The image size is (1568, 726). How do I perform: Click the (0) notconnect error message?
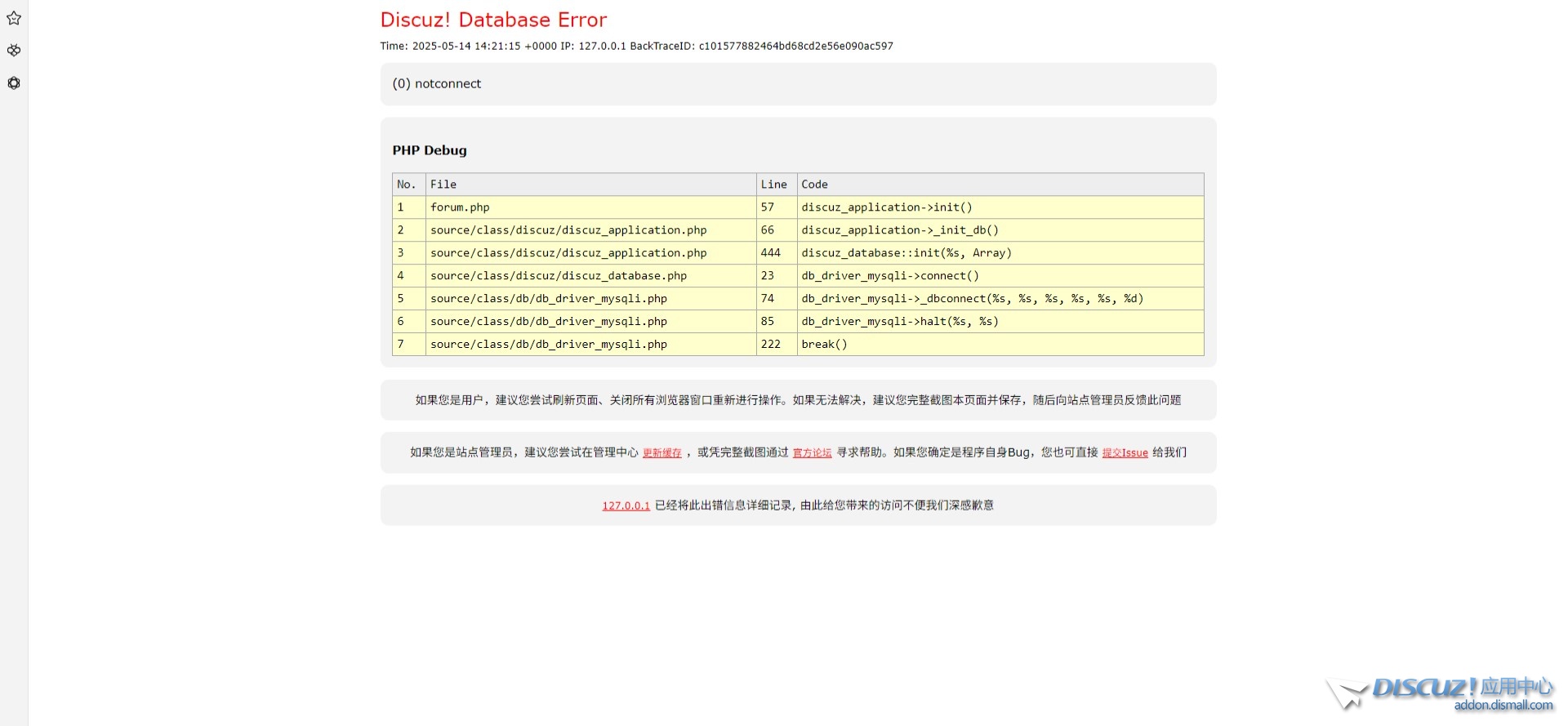(437, 84)
